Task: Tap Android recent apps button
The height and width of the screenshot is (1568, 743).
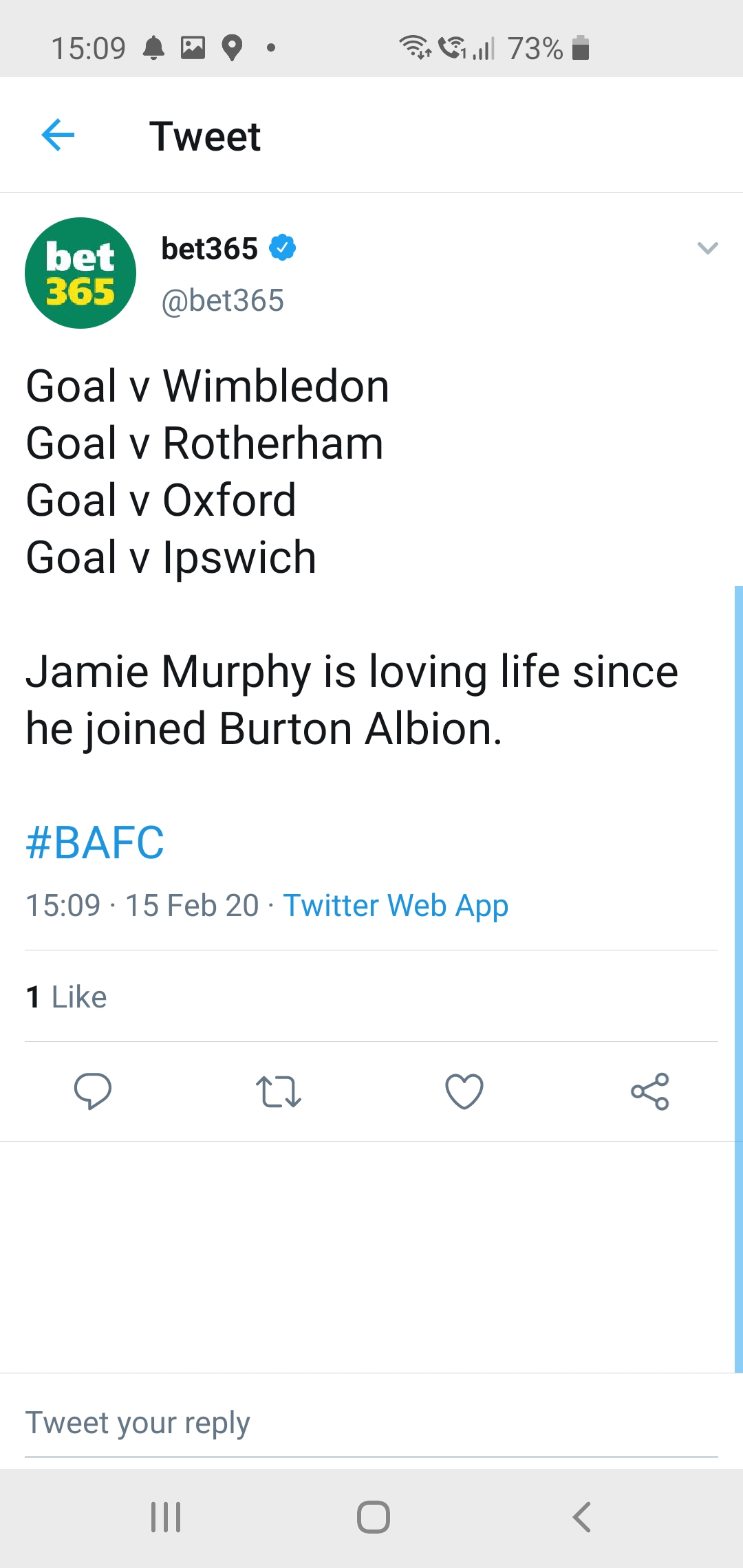Action: click(x=166, y=1517)
